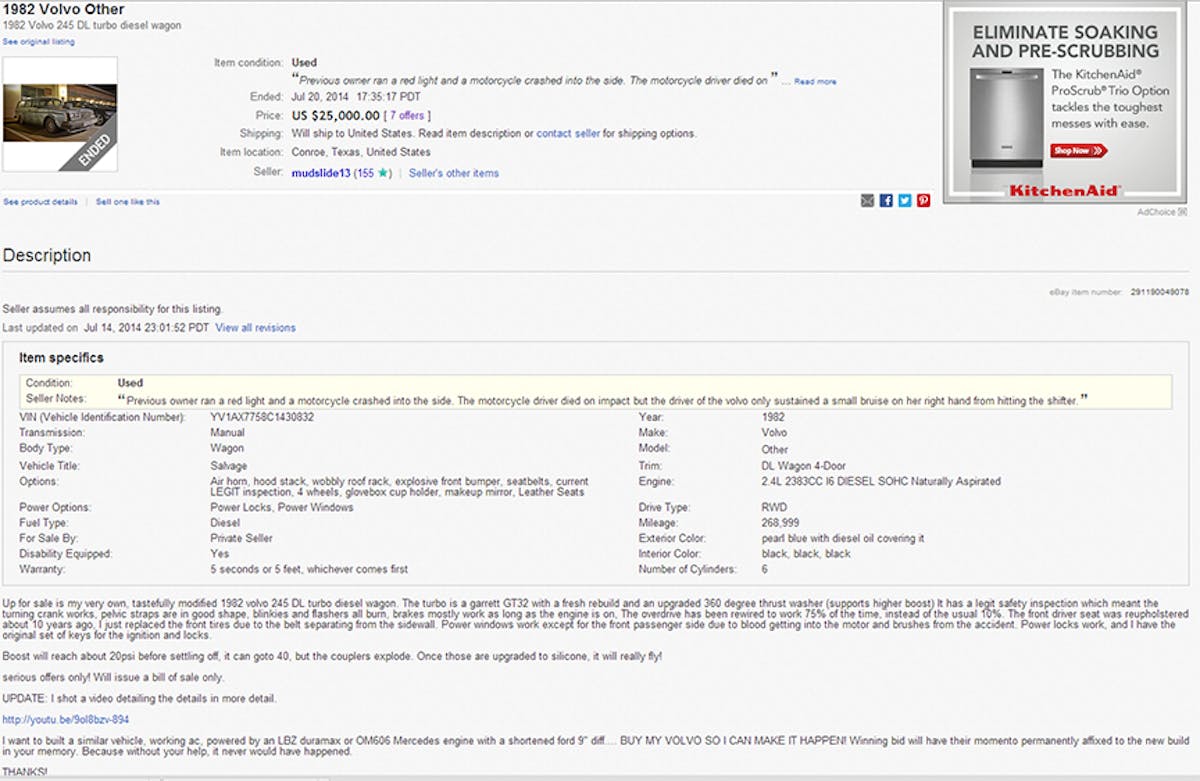Expand seller notes with Read more

tap(815, 82)
